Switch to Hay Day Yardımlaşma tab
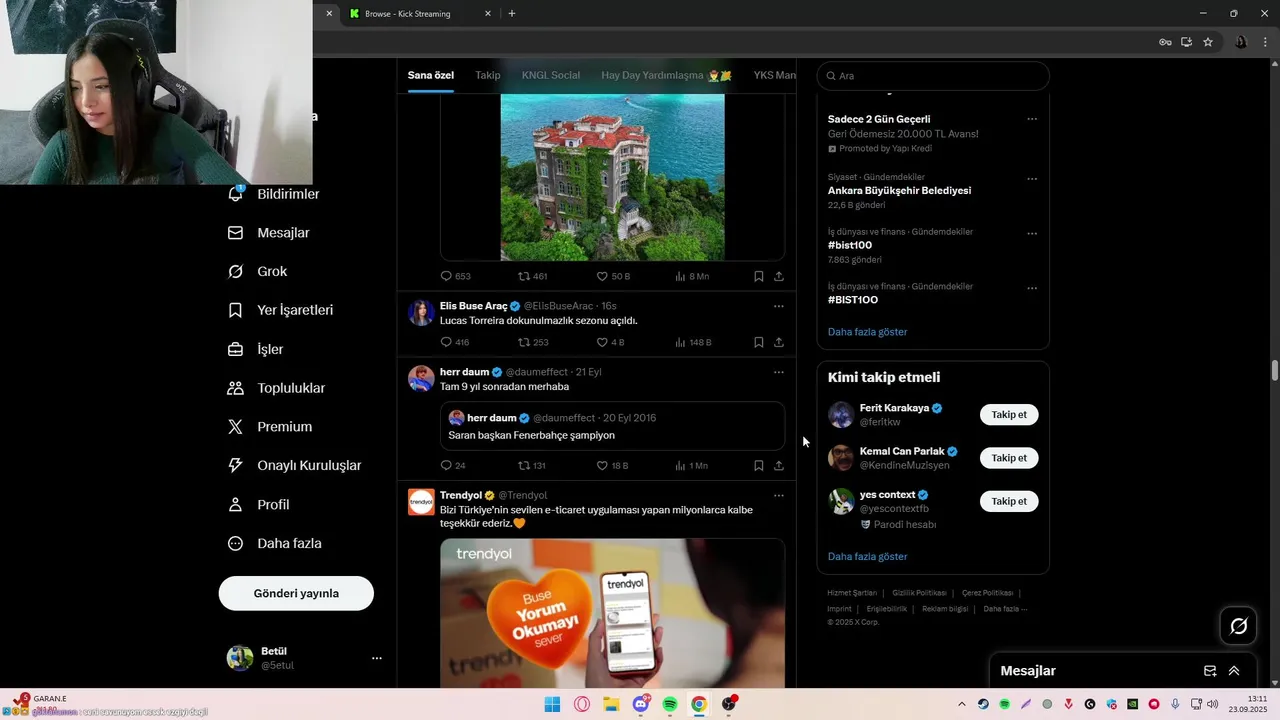The height and width of the screenshot is (720, 1280). 667,75
